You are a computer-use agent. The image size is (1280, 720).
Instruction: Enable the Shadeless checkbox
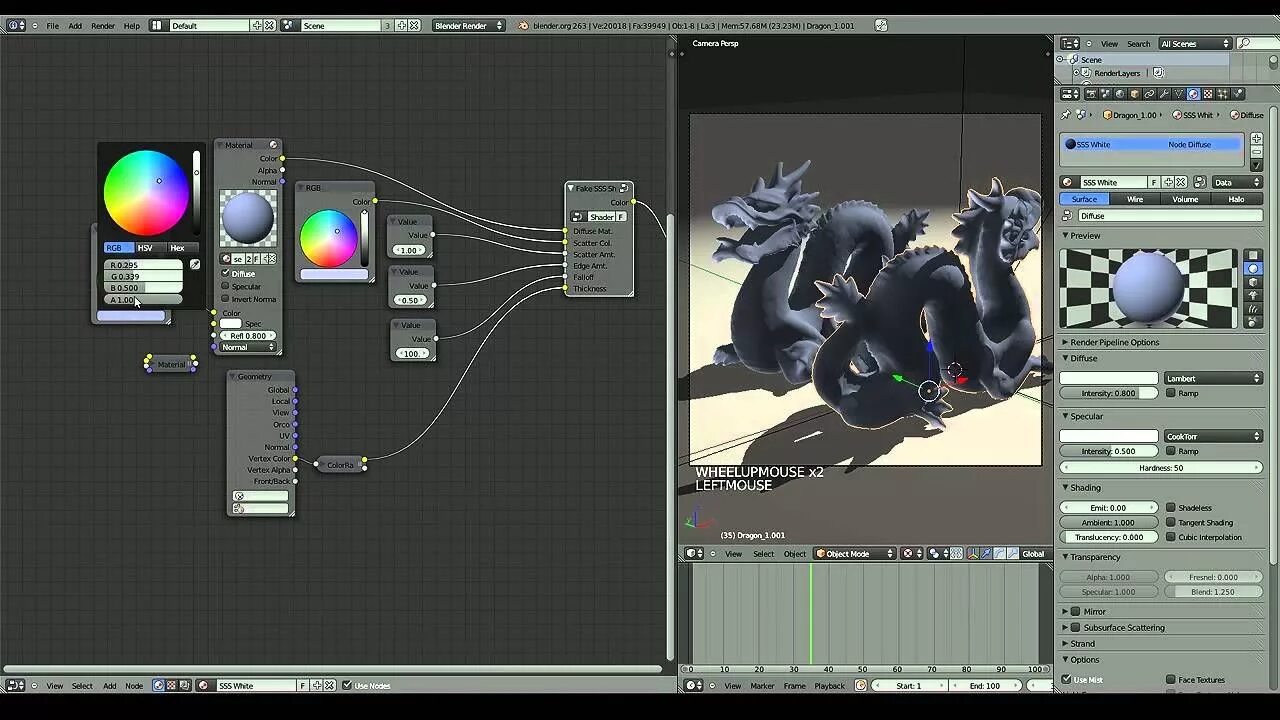1171,507
